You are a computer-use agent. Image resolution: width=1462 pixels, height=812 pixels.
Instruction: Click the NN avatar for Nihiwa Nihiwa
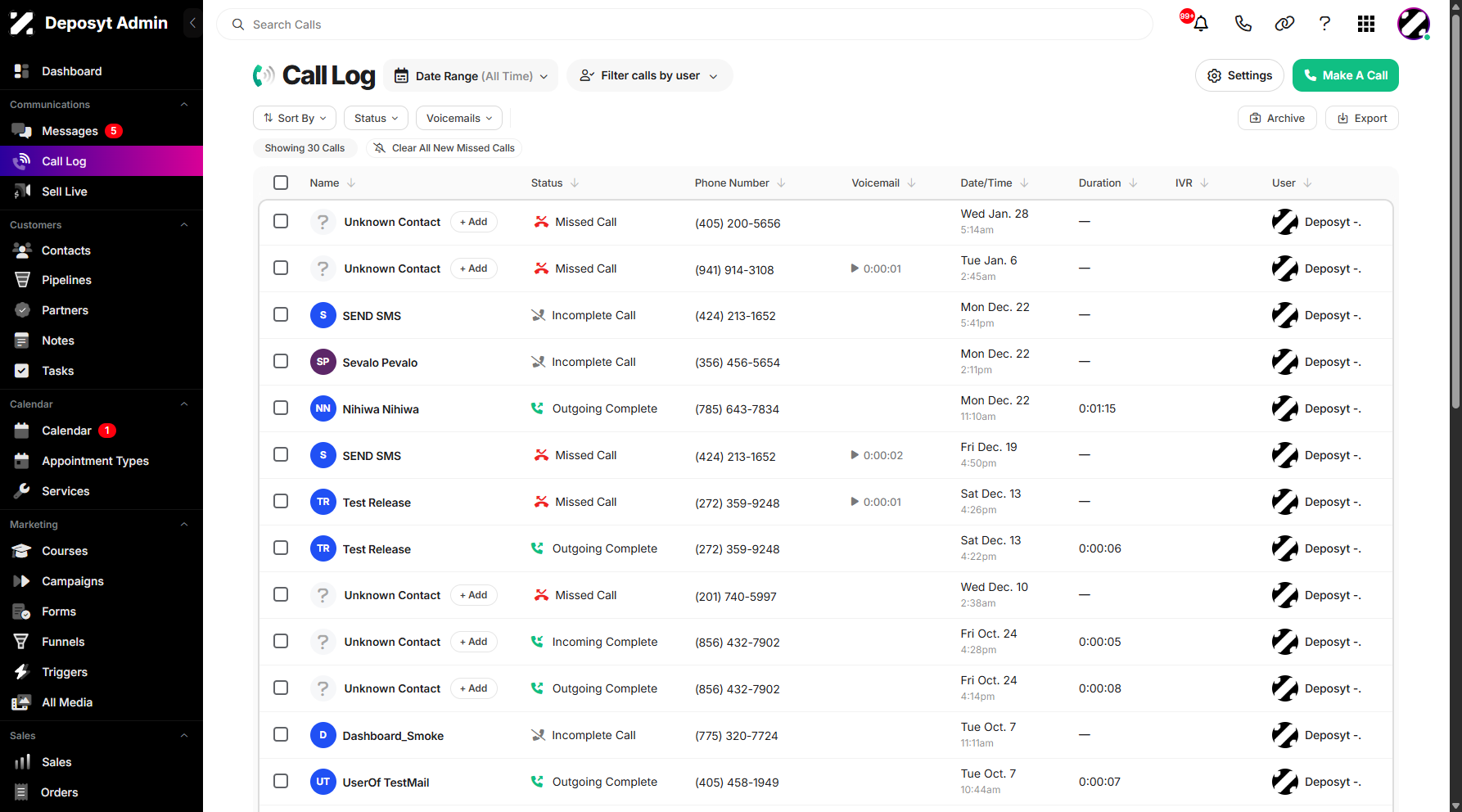[x=323, y=408]
